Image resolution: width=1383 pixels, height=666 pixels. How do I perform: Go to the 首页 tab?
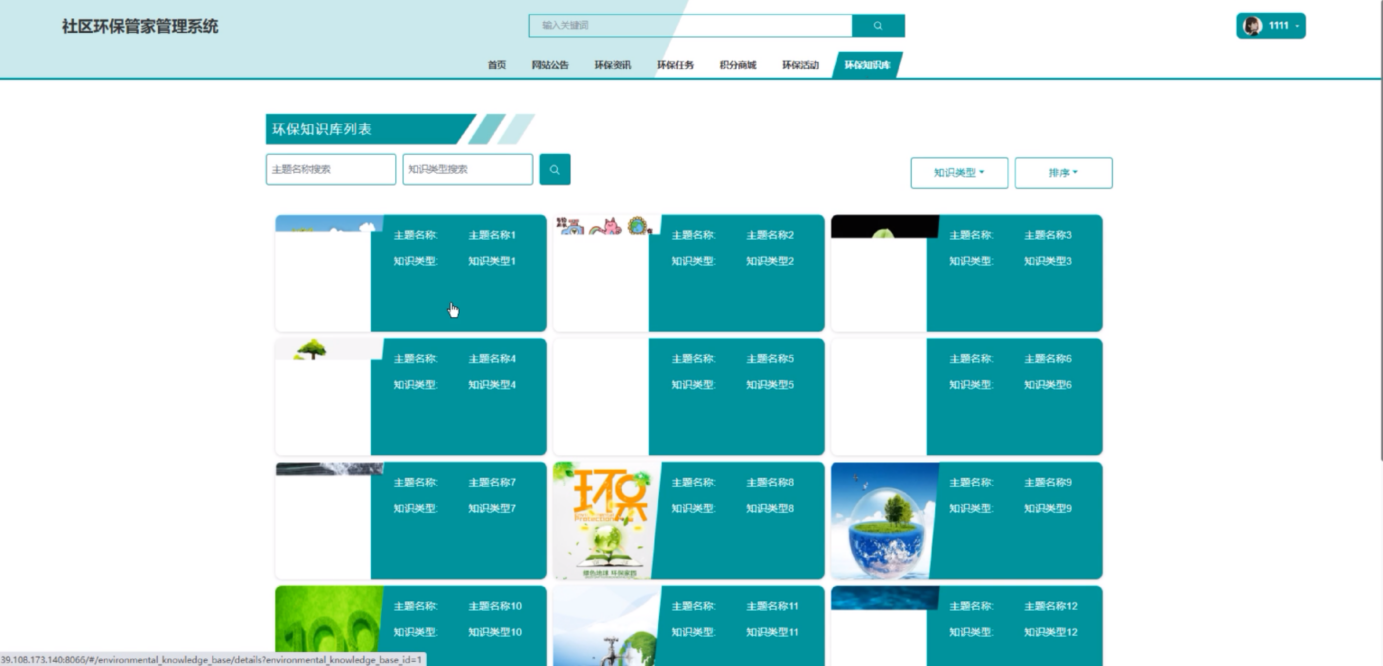tap(497, 65)
